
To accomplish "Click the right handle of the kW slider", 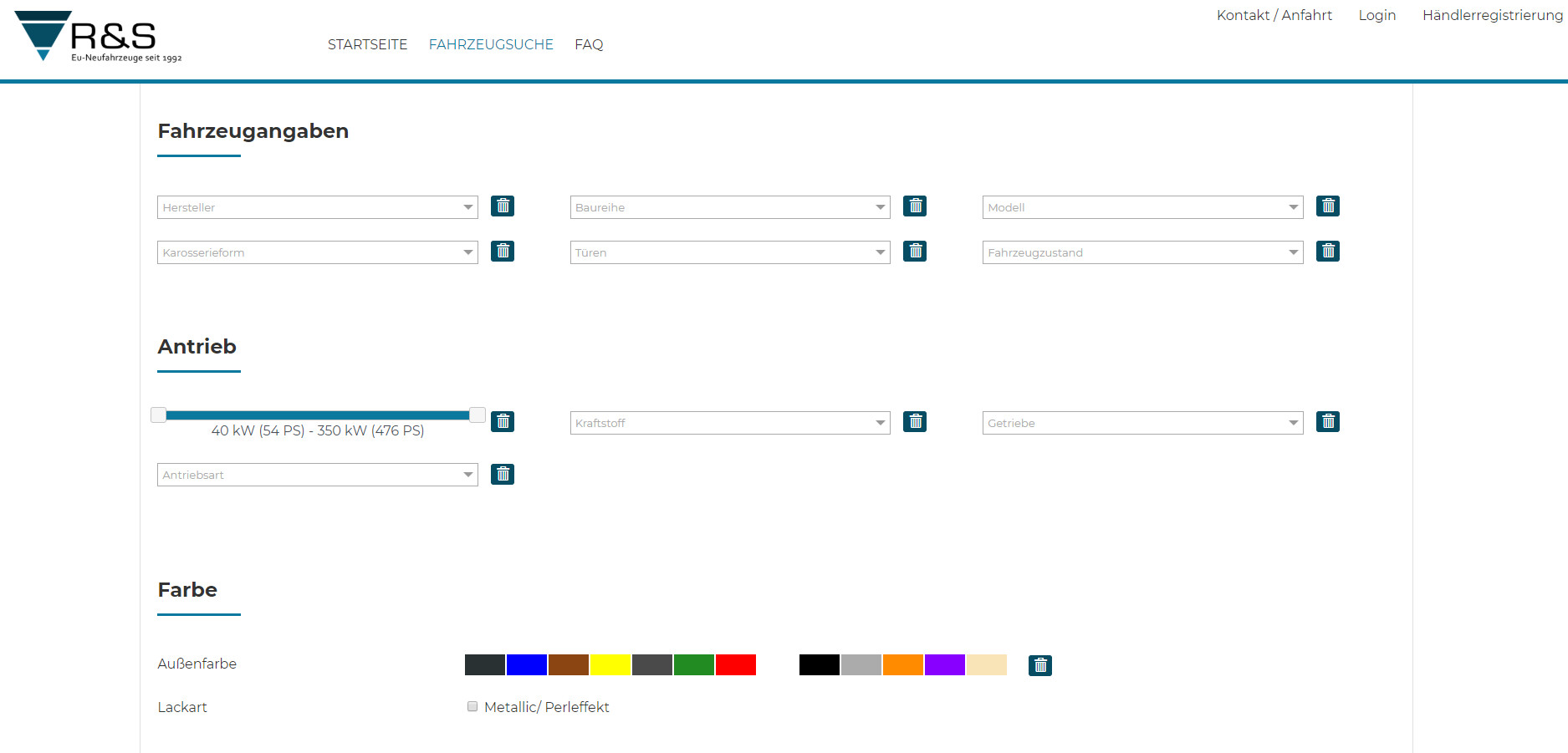I will tap(478, 415).
